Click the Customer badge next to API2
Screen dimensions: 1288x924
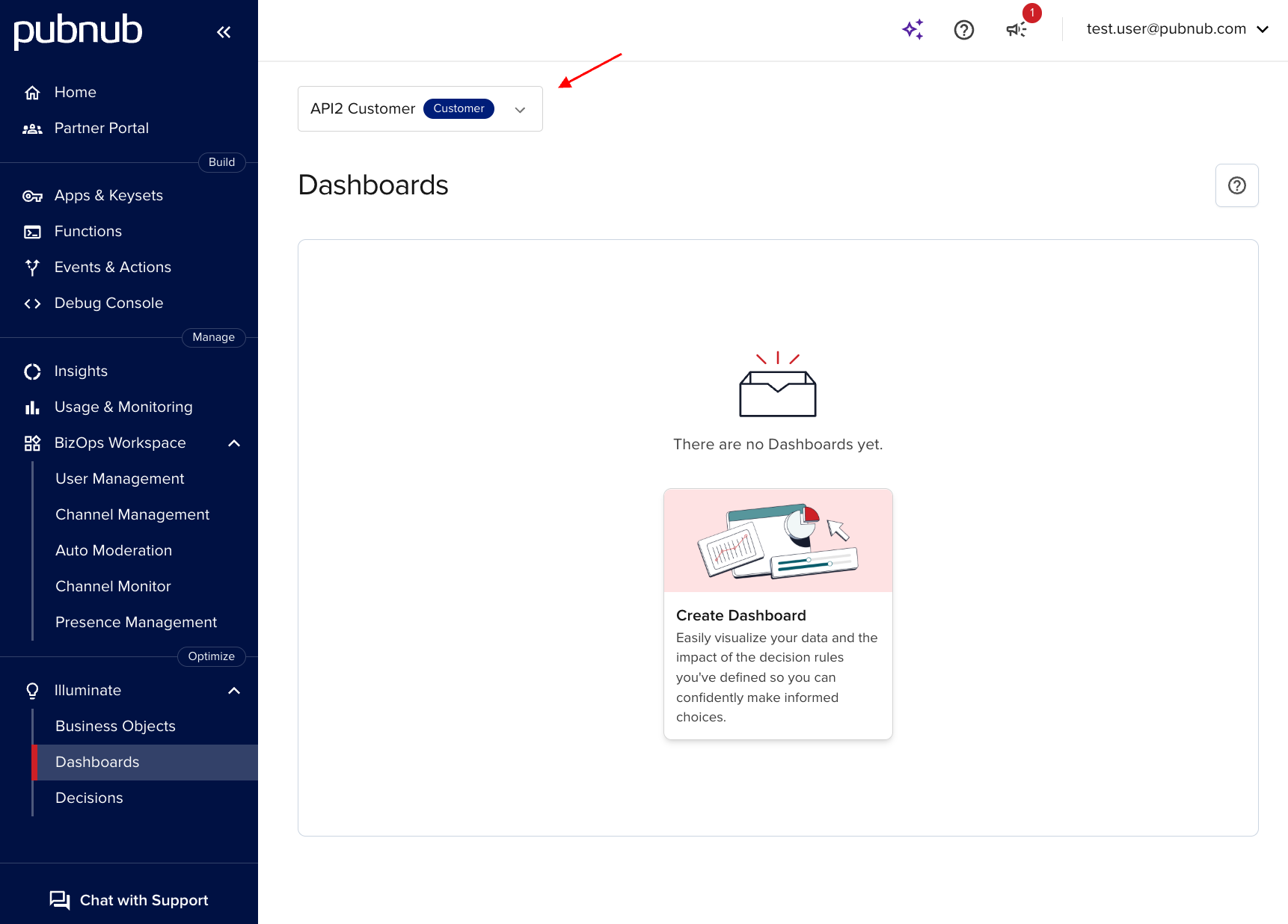tap(459, 108)
